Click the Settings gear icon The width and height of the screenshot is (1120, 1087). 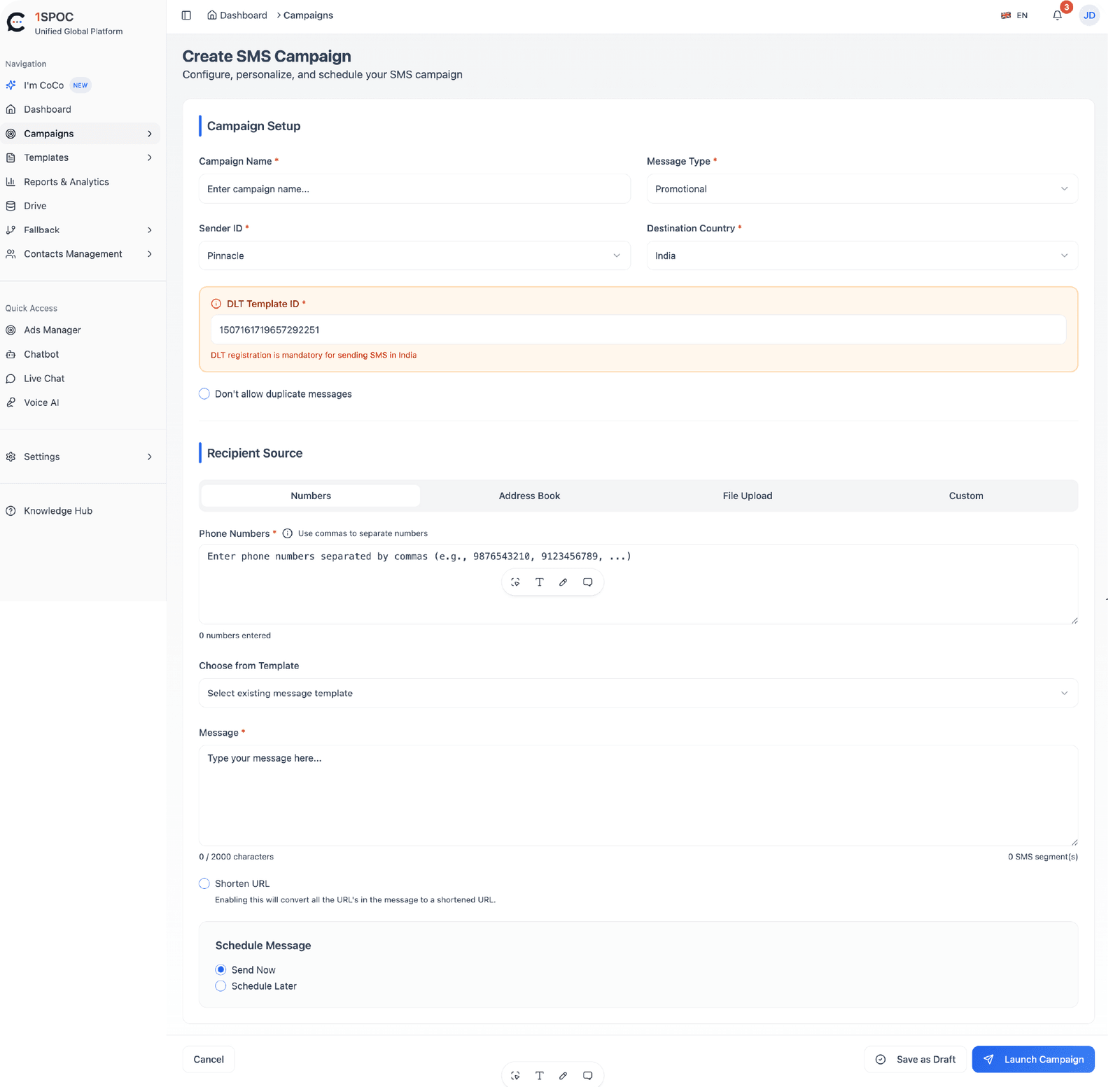10,456
